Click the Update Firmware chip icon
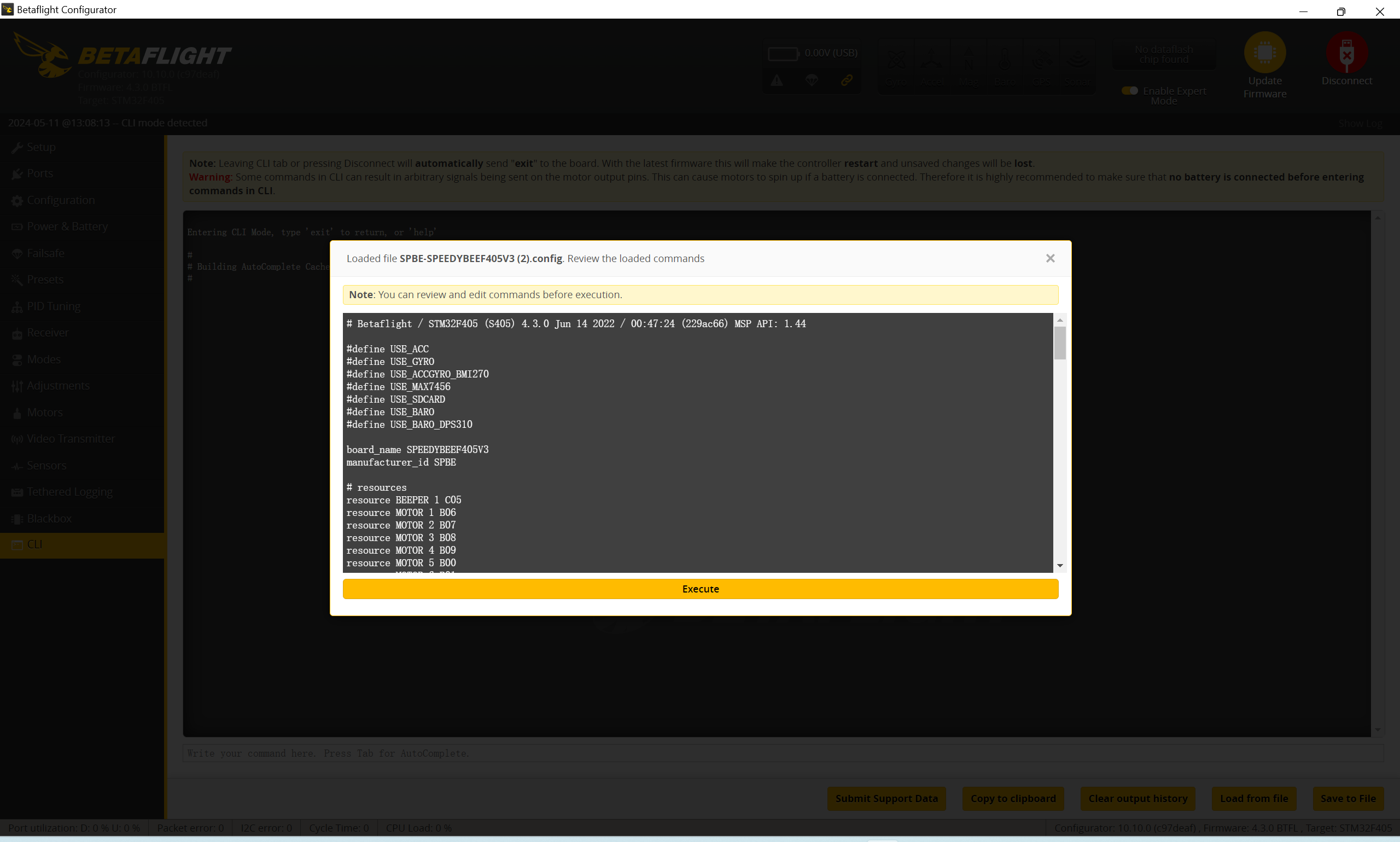This screenshot has width=1400, height=842. pos(1265,52)
